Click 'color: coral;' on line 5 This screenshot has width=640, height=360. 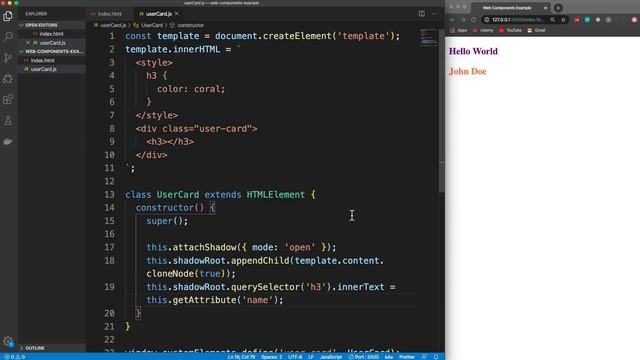(x=191, y=89)
